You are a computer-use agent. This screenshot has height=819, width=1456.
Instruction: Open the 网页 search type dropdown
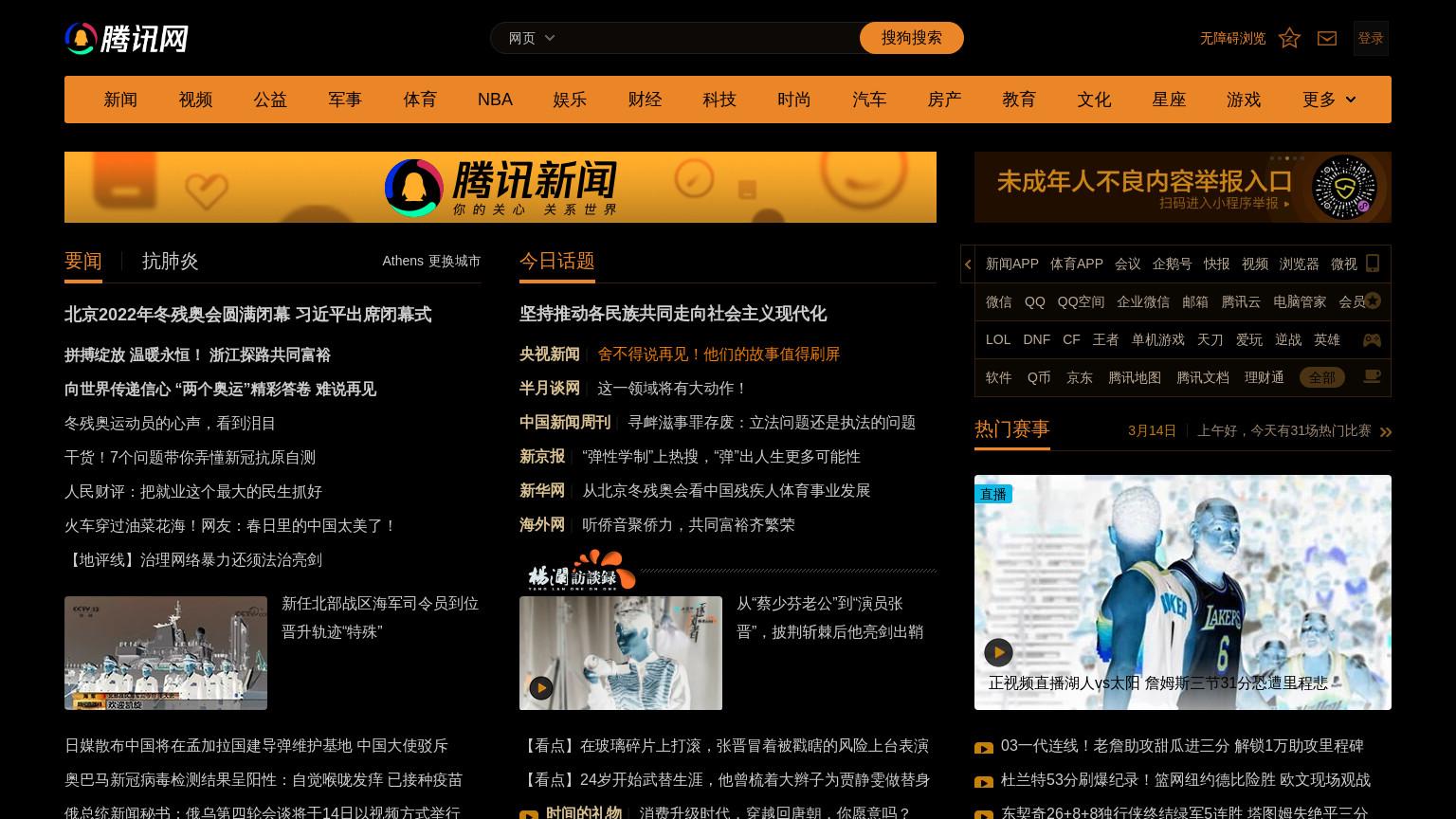point(532,38)
